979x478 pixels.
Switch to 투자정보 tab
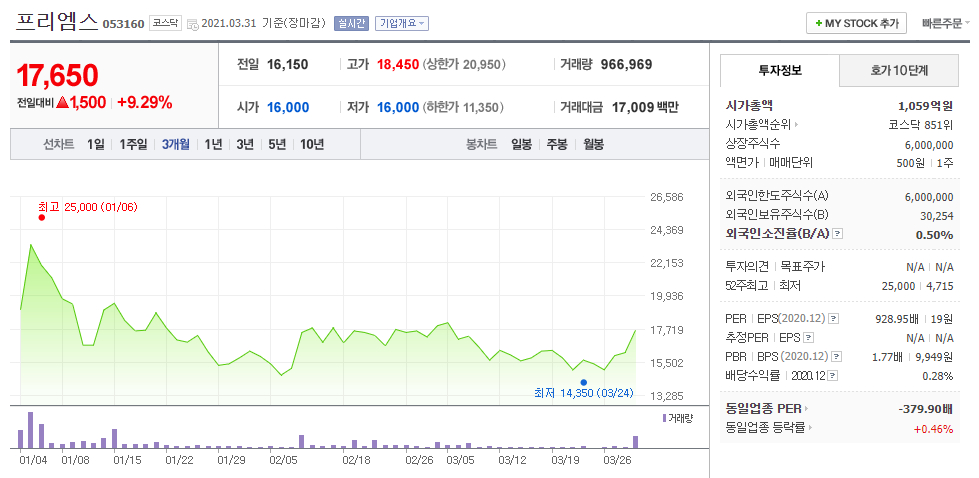[780, 71]
